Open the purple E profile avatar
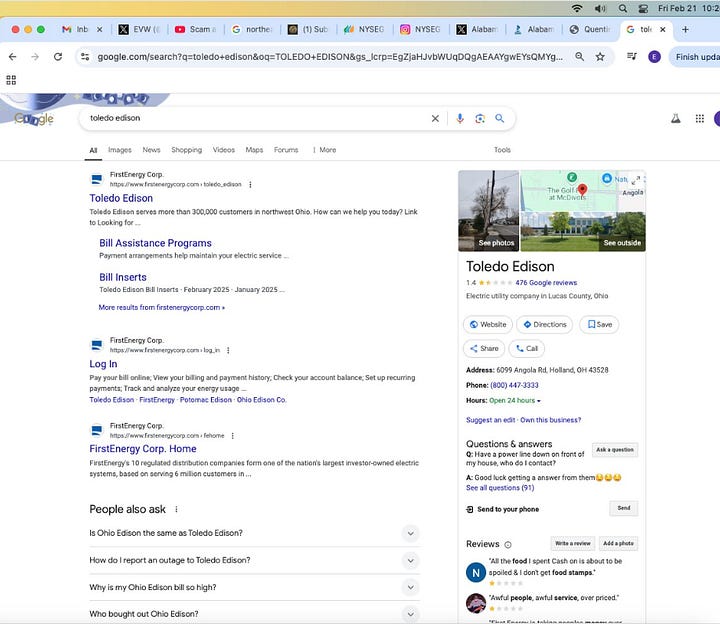Screen dimensions: 720x624 pos(654,56)
